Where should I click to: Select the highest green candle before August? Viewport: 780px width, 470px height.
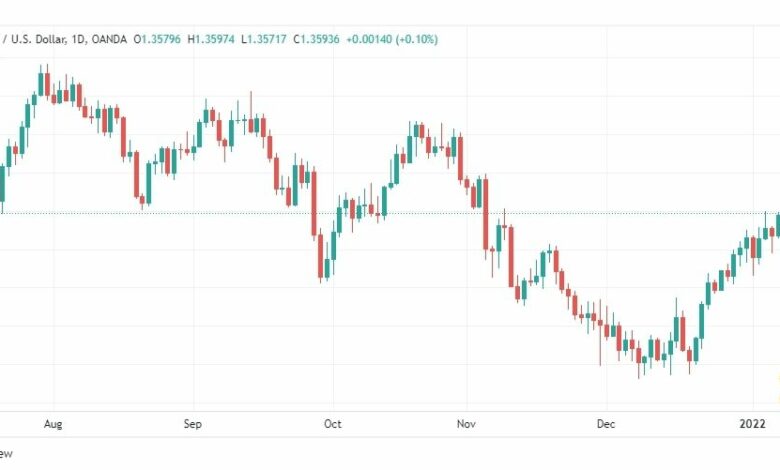click(41, 84)
